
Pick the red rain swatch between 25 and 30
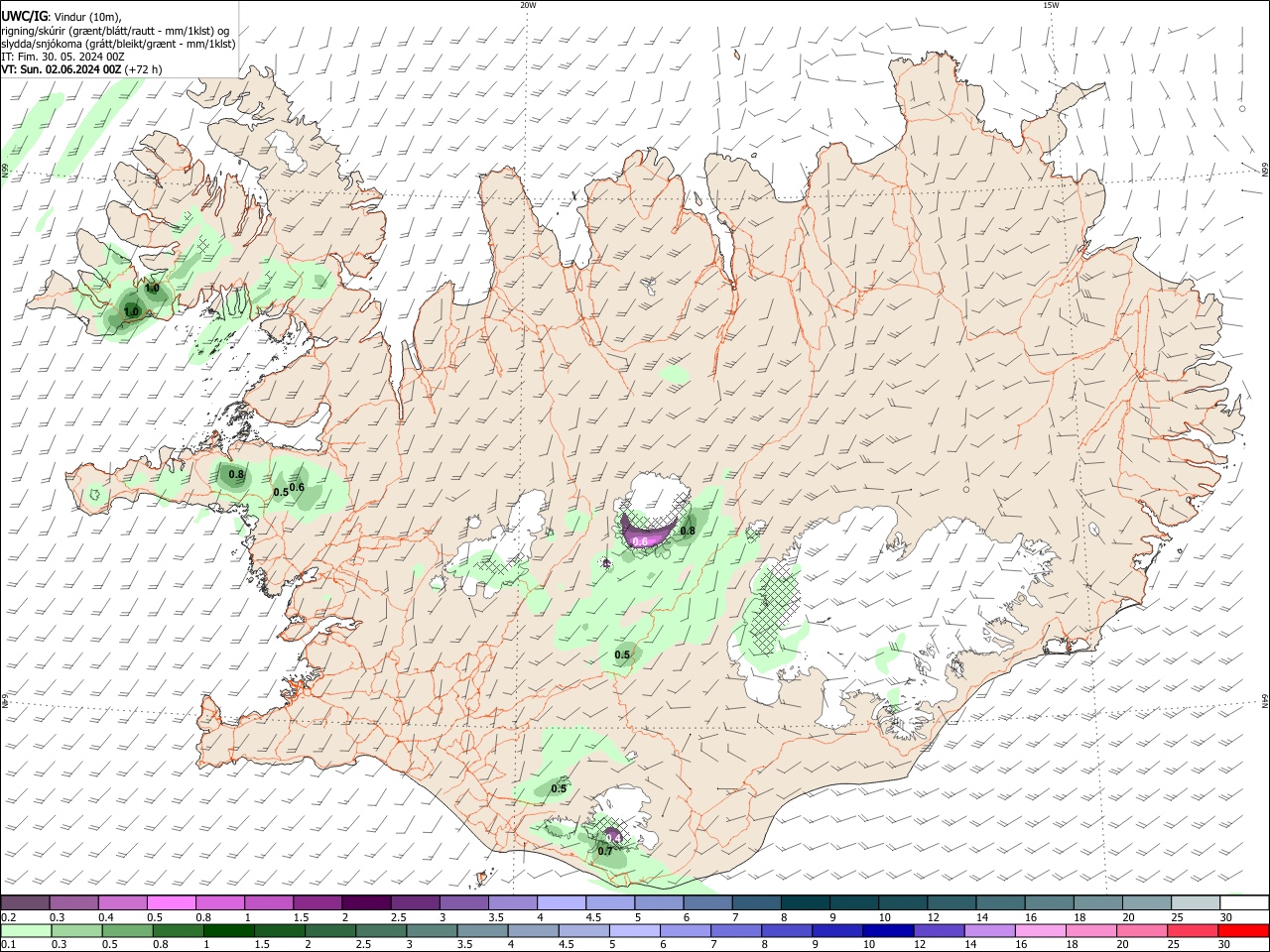click(1192, 930)
